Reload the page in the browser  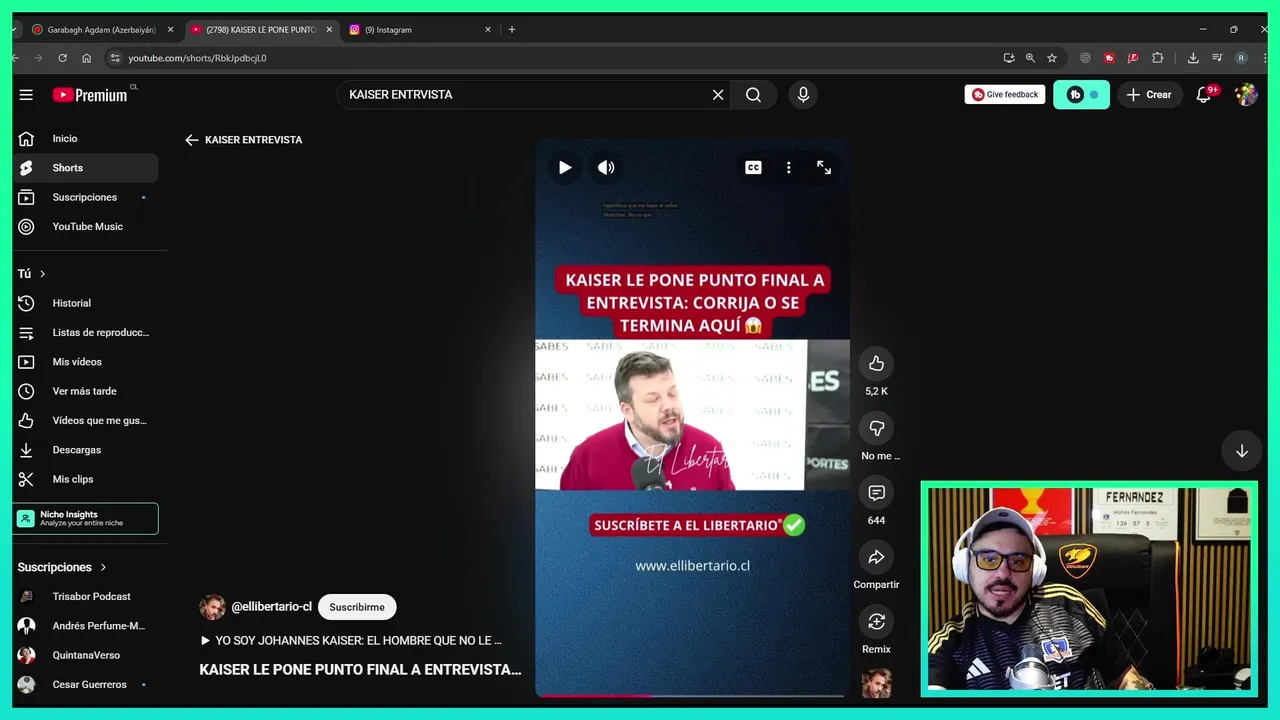click(x=62, y=58)
